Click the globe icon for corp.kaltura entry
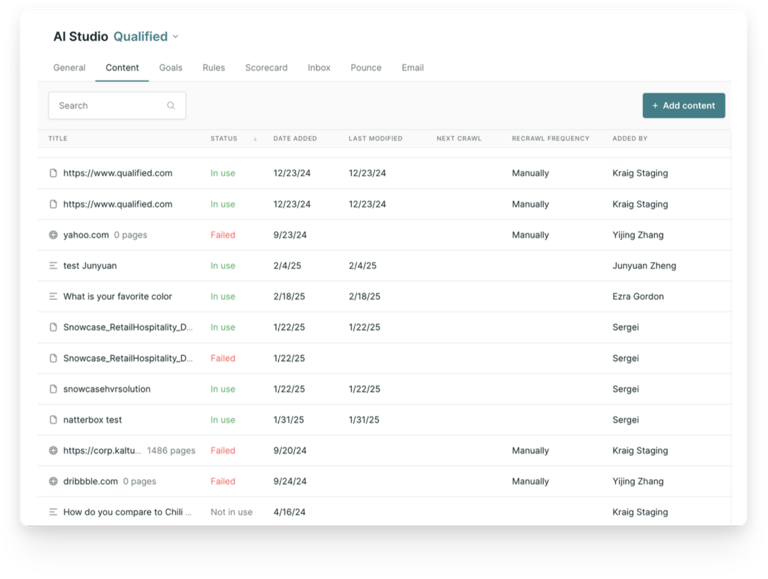The width and height of the screenshot is (768, 579). (x=53, y=450)
